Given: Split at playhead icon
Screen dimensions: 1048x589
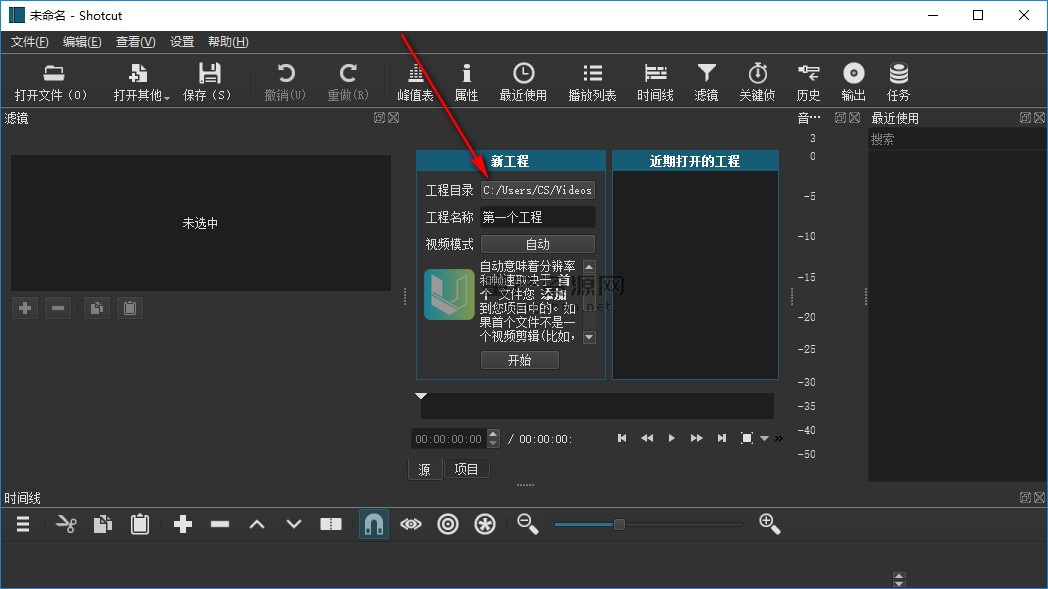Looking at the screenshot, I should click(331, 525).
